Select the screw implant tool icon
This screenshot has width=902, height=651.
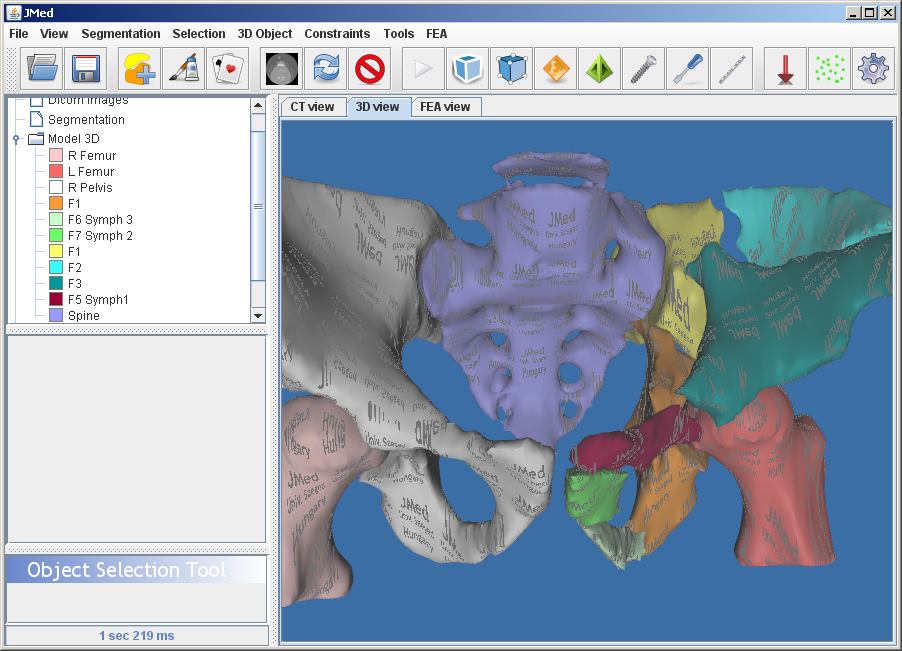click(644, 69)
